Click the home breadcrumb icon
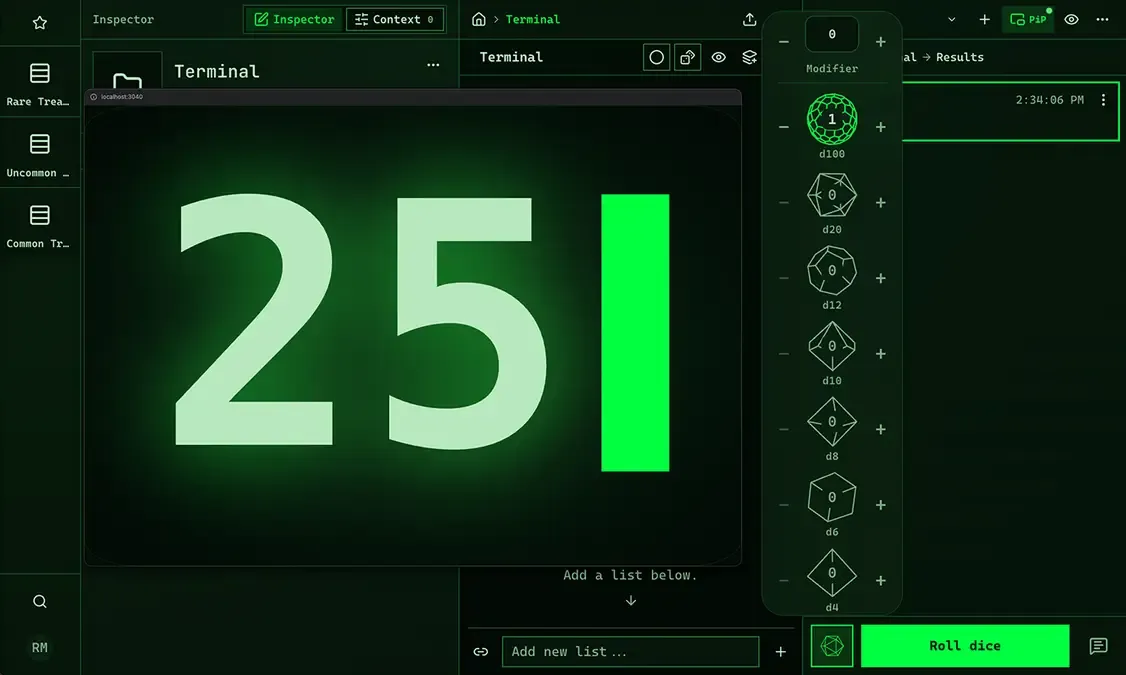The width and height of the screenshot is (1126, 675). pos(478,19)
